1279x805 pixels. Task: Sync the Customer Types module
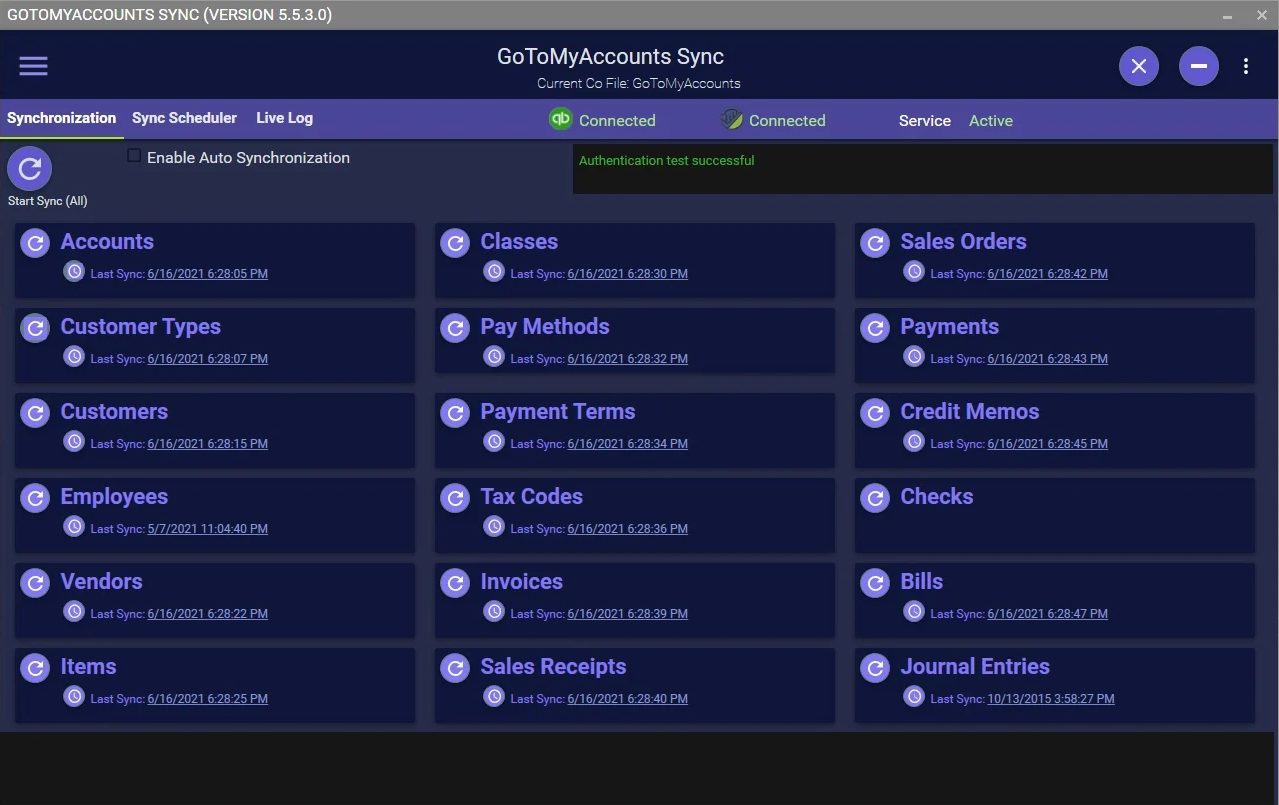coord(35,328)
